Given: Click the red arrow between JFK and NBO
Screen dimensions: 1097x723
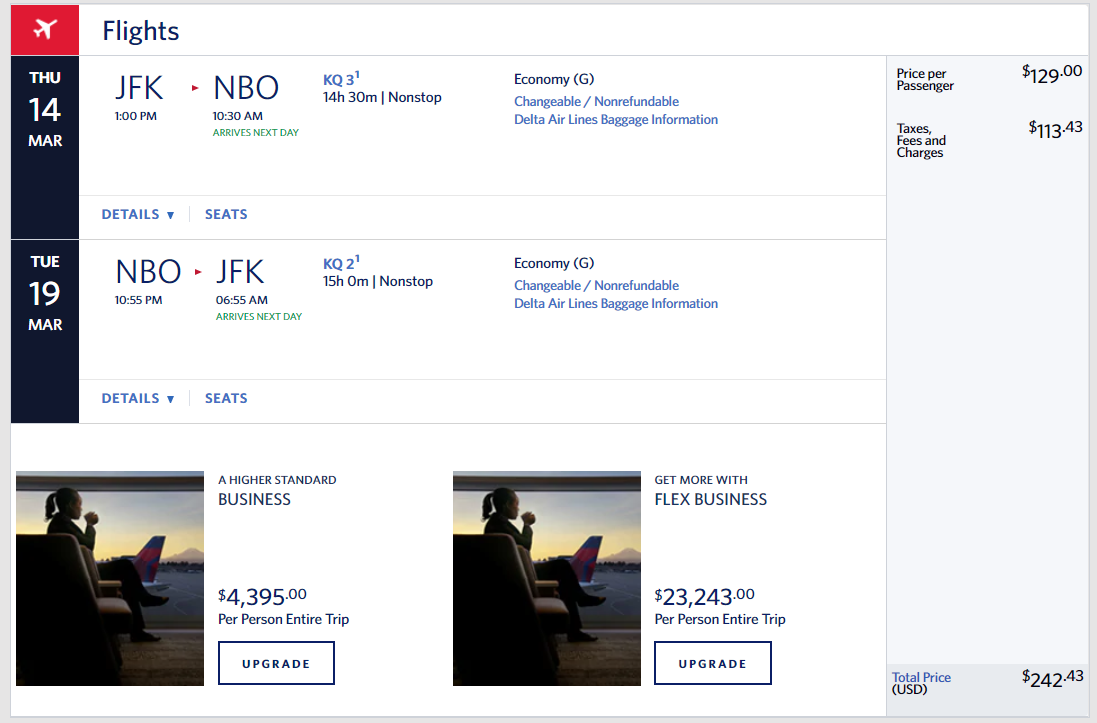Looking at the screenshot, I should pos(196,88).
